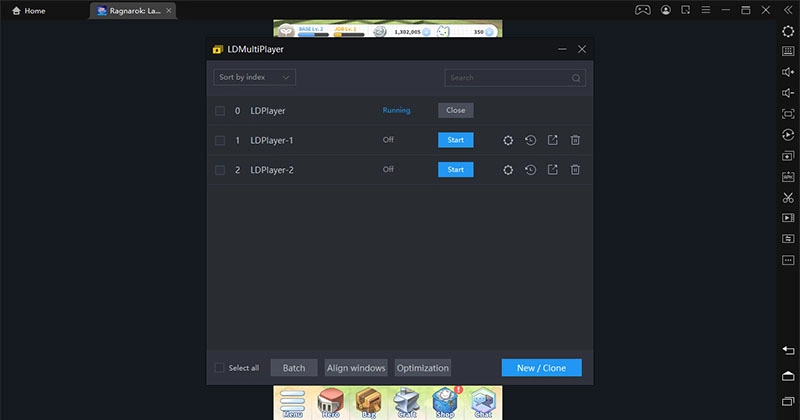Create desktop shortcut for LDPlayer-2
This screenshot has height=420, width=800.
point(553,170)
